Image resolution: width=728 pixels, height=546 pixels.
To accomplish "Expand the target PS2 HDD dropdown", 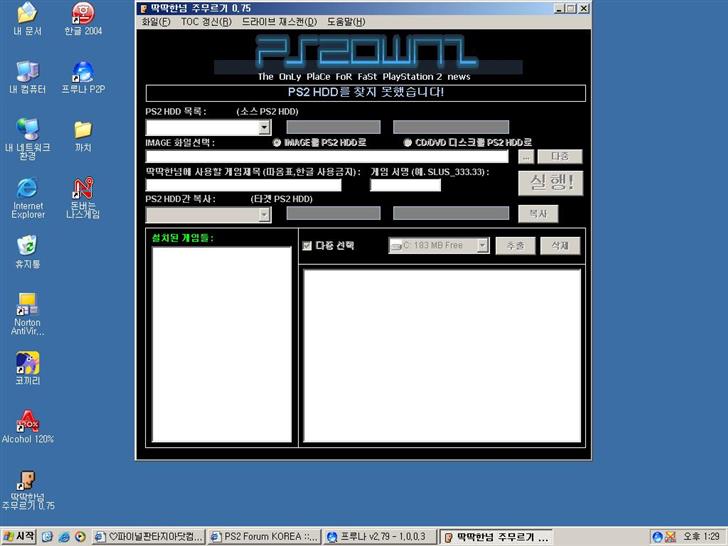I will point(265,214).
